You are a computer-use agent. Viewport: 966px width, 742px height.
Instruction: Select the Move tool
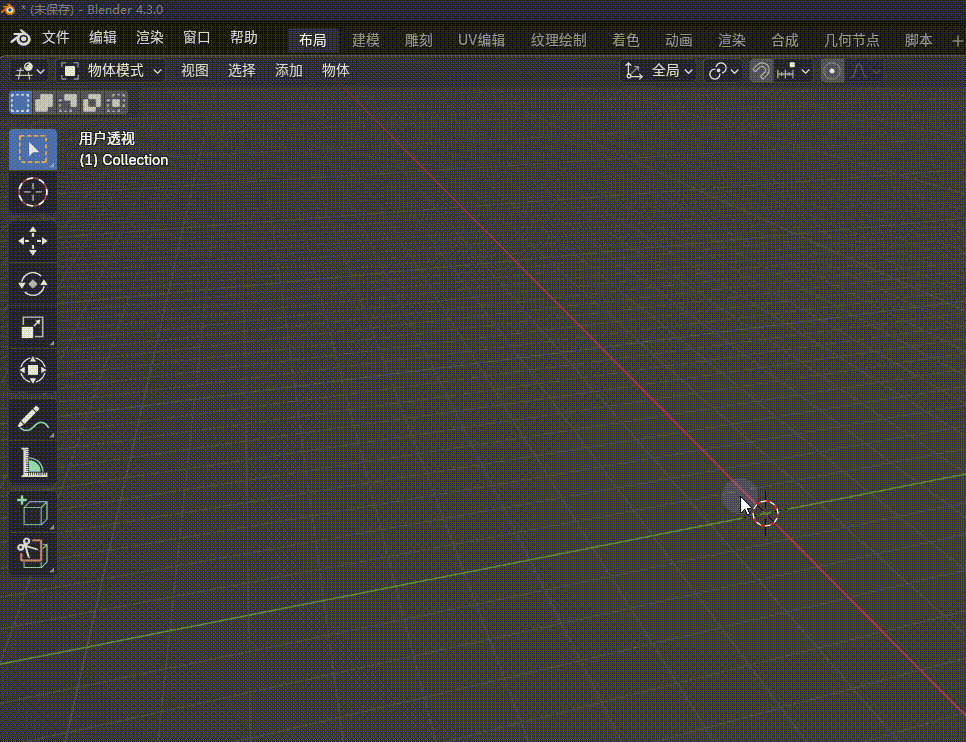(x=33, y=241)
